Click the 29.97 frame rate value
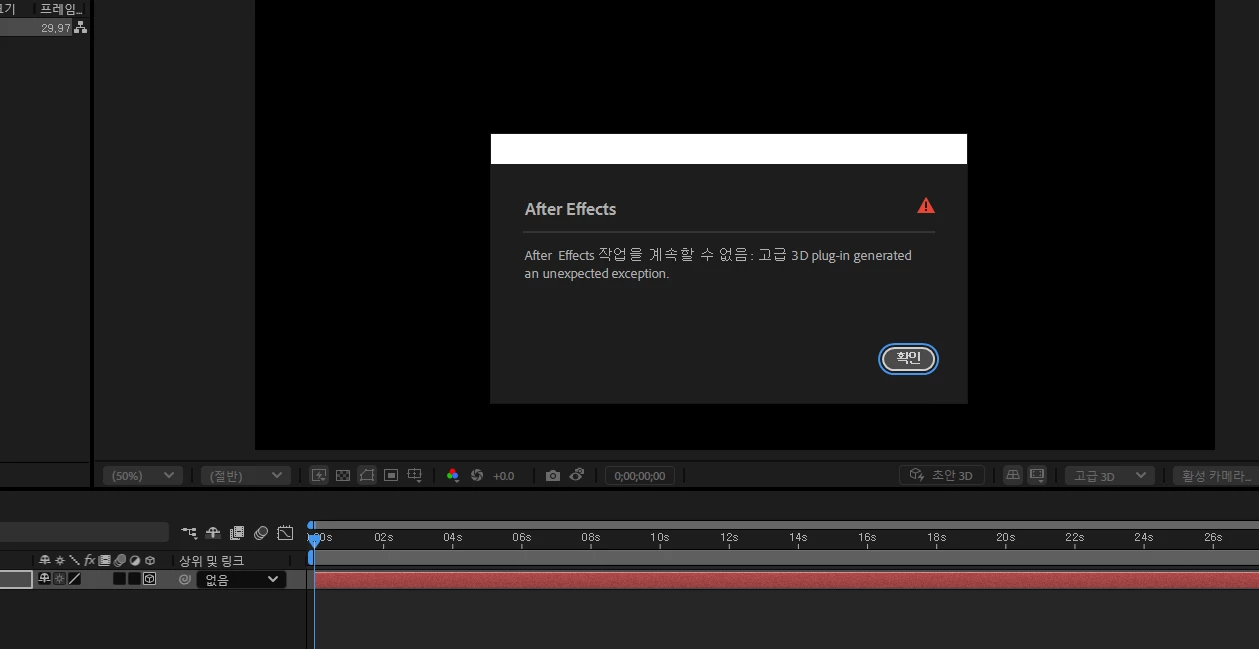The width and height of the screenshot is (1259, 649). [56, 28]
